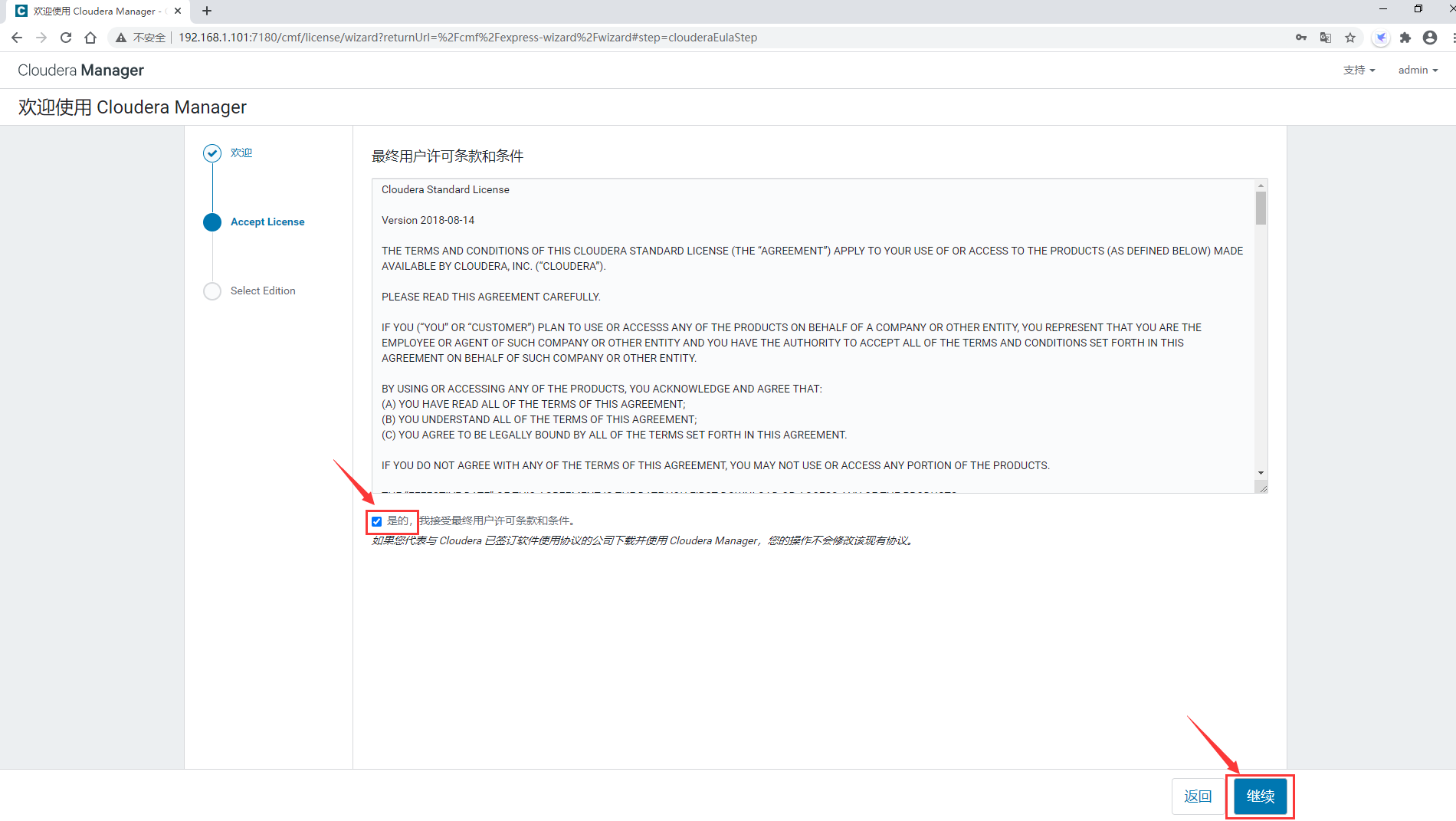Screen dimensions: 1456x821
Task: Click the 继续 continue button
Action: (x=1261, y=796)
